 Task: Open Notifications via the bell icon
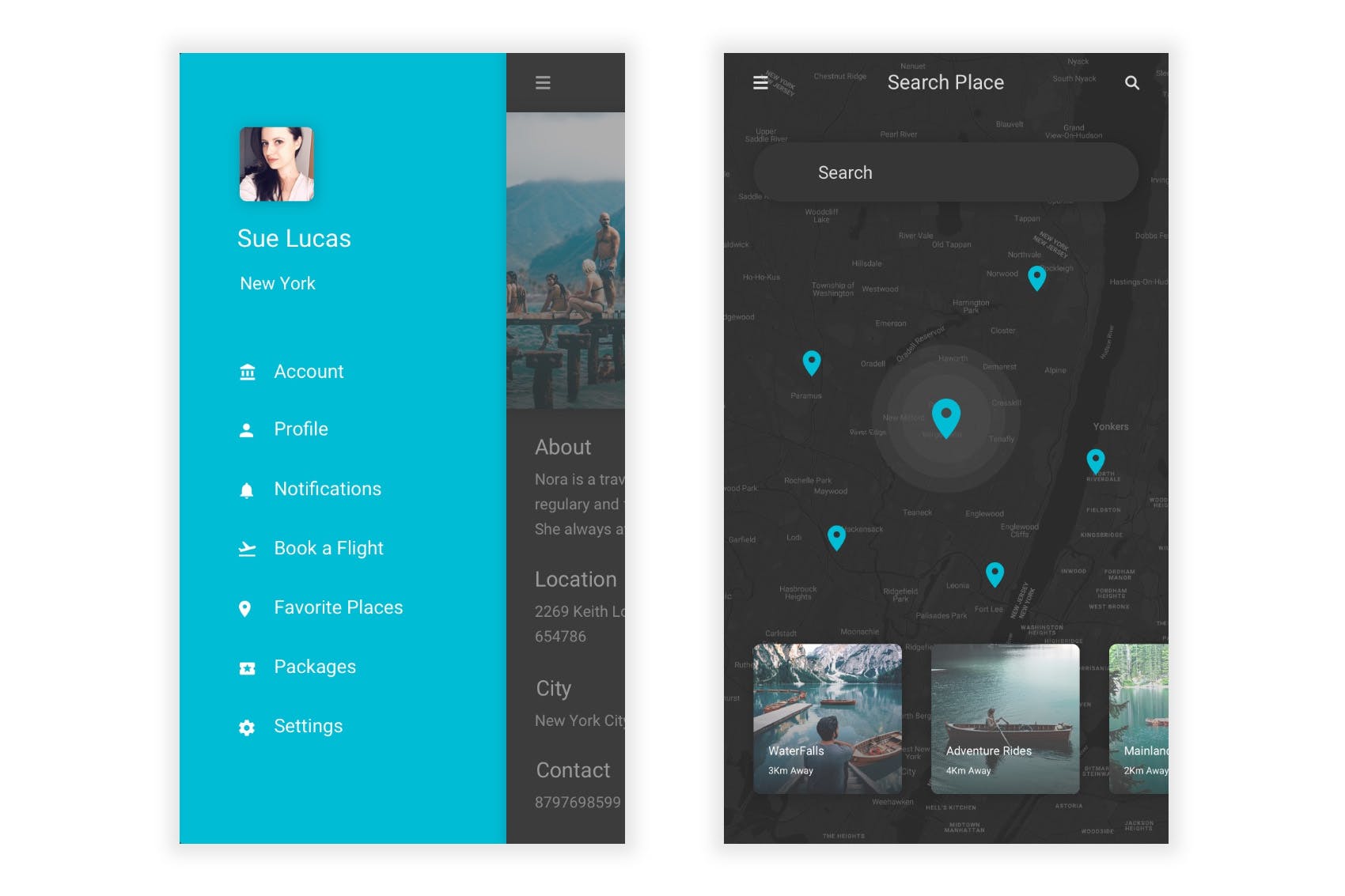[247, 488]
